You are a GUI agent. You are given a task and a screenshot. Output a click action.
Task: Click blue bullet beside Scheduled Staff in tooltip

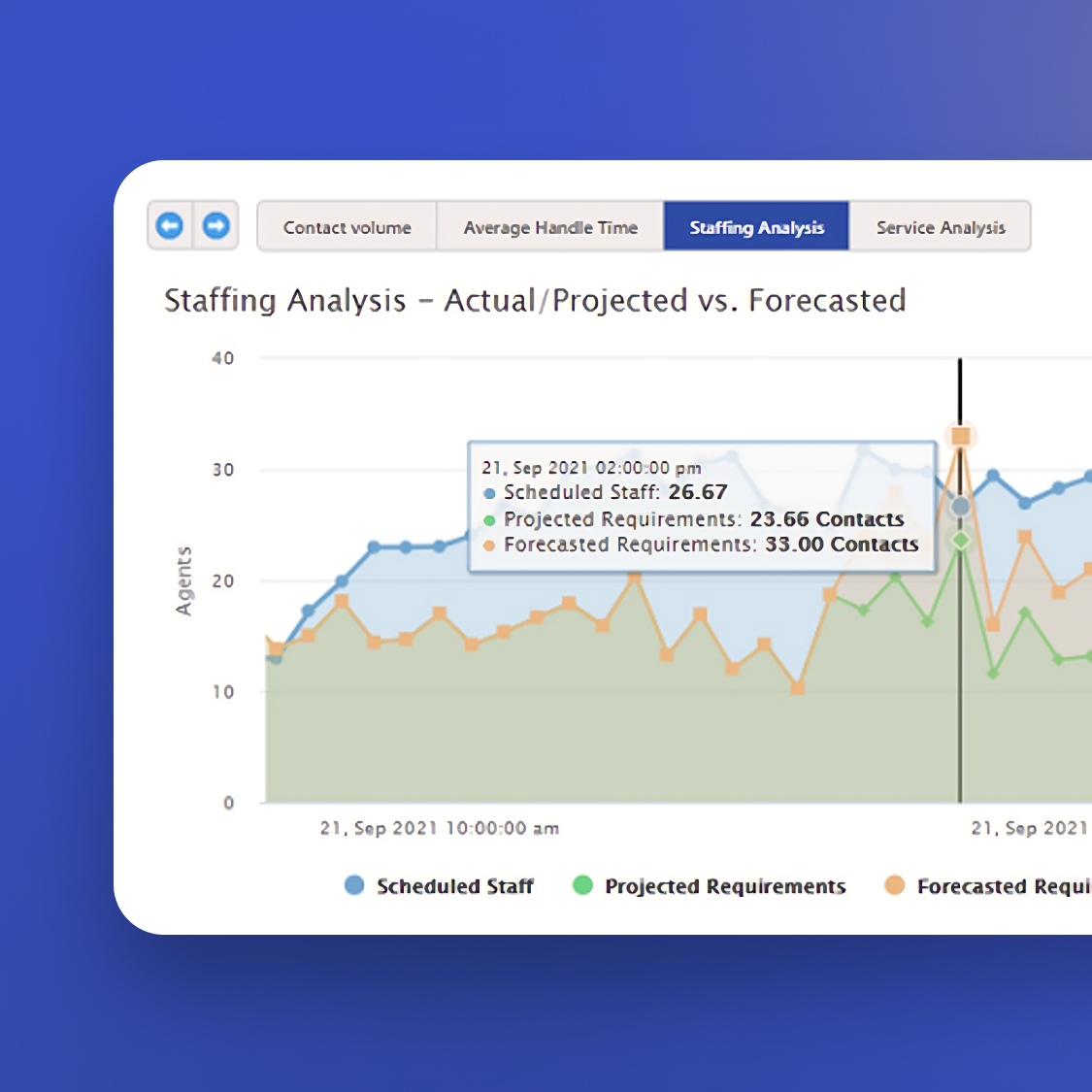488,493
